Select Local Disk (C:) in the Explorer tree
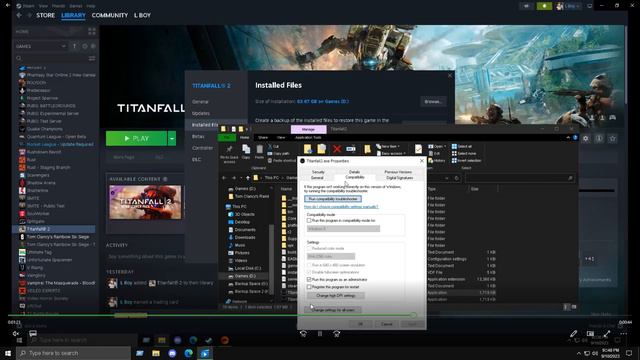 coord(244,268)
